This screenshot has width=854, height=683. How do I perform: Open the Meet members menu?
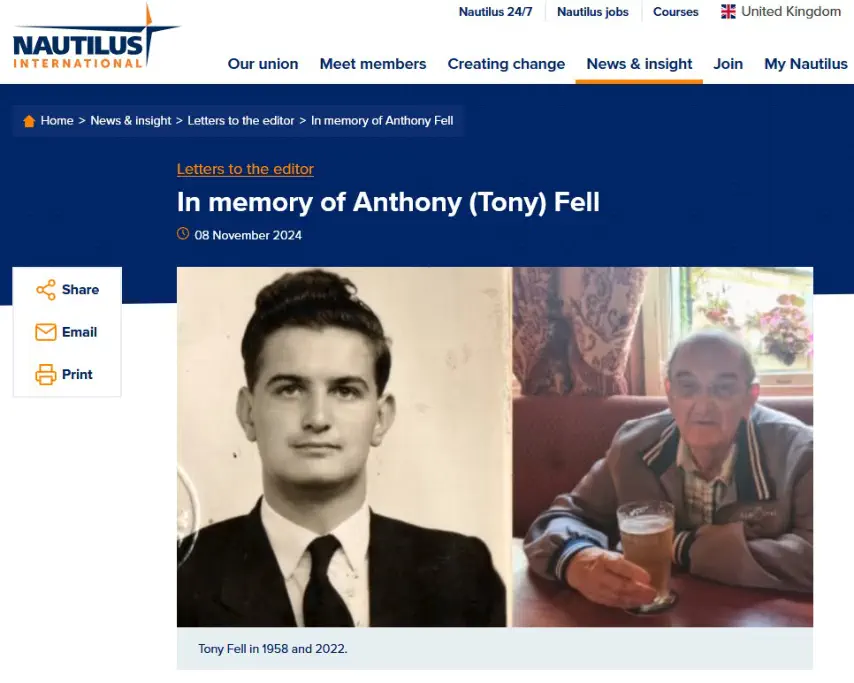373,64
